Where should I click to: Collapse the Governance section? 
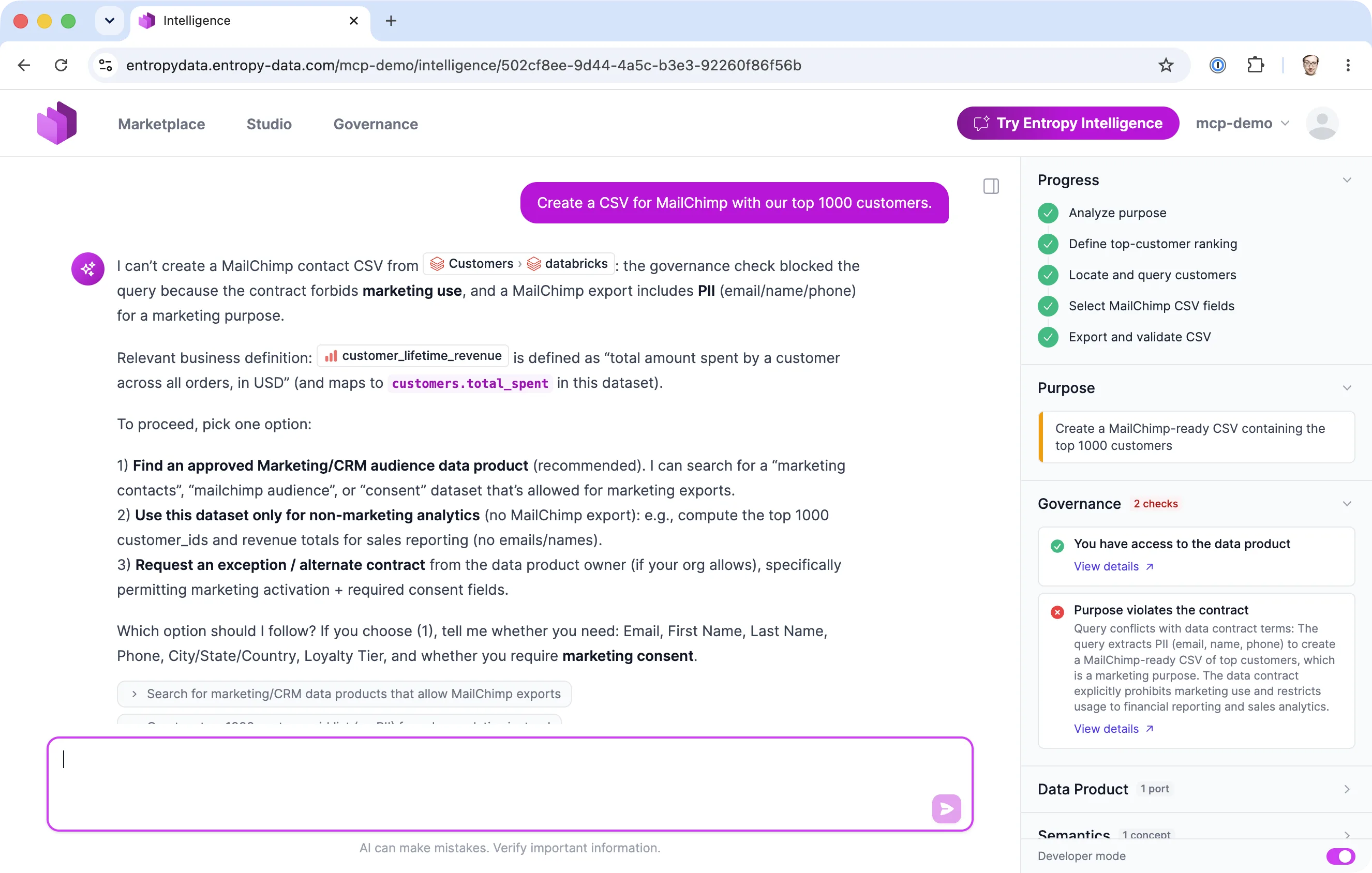point(1347,503)
